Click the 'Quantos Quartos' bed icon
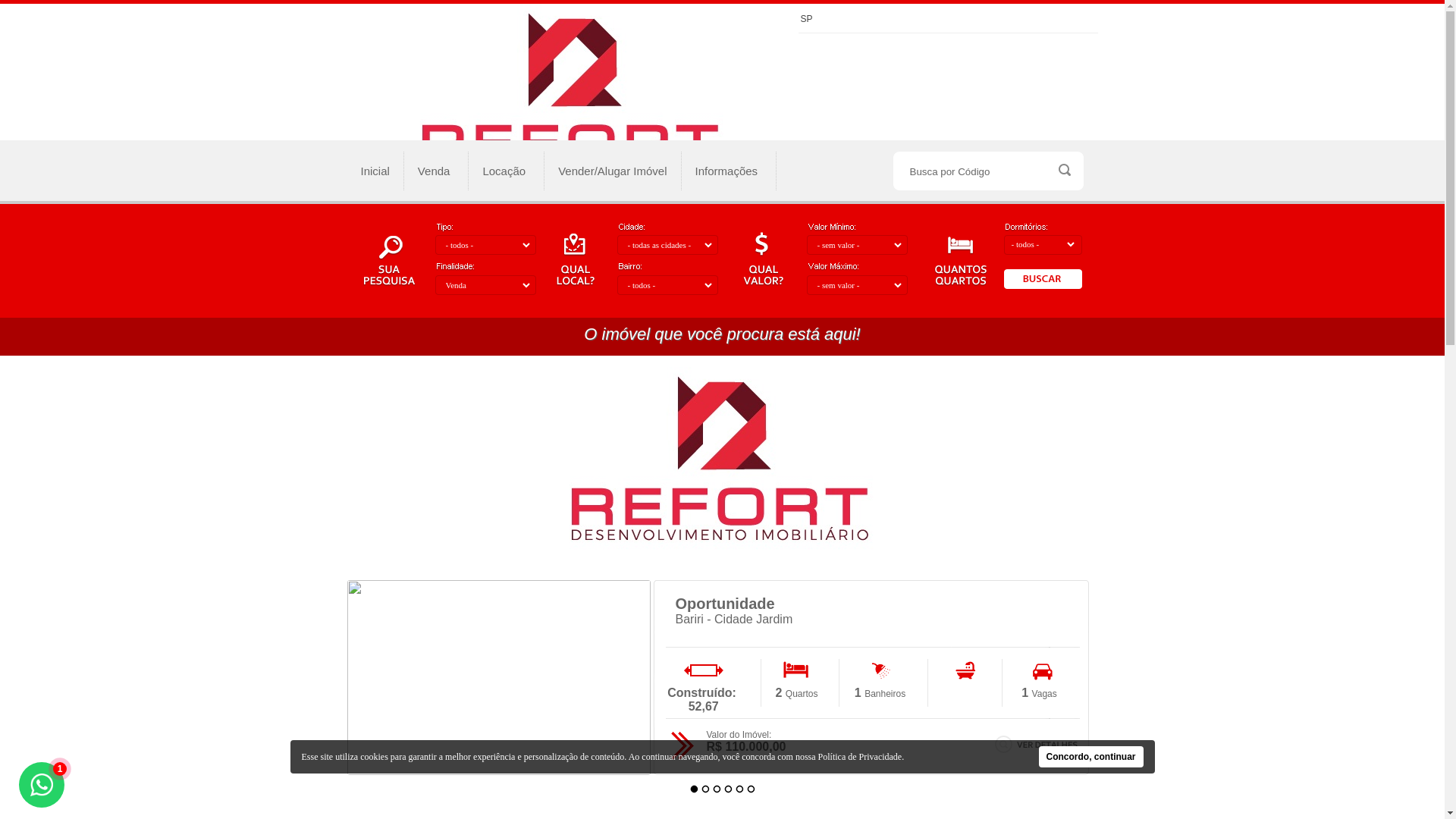The height and width of the screenshot is (819, 1456). tap(960, 245)
